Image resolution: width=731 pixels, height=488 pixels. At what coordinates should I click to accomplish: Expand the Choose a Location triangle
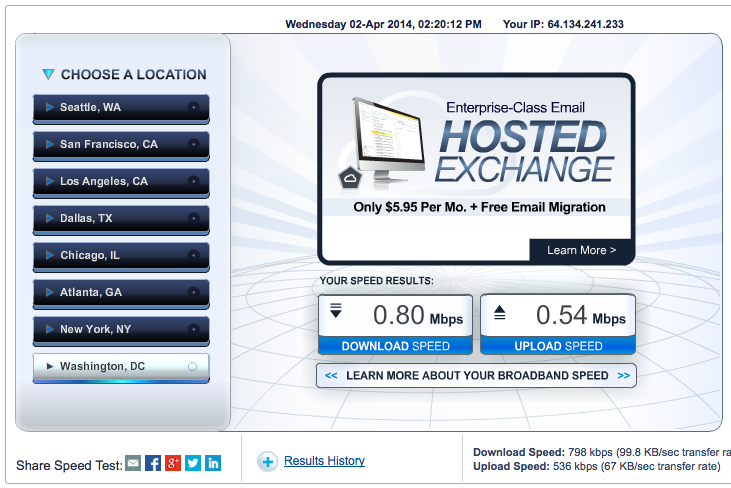tap(48, 74)
